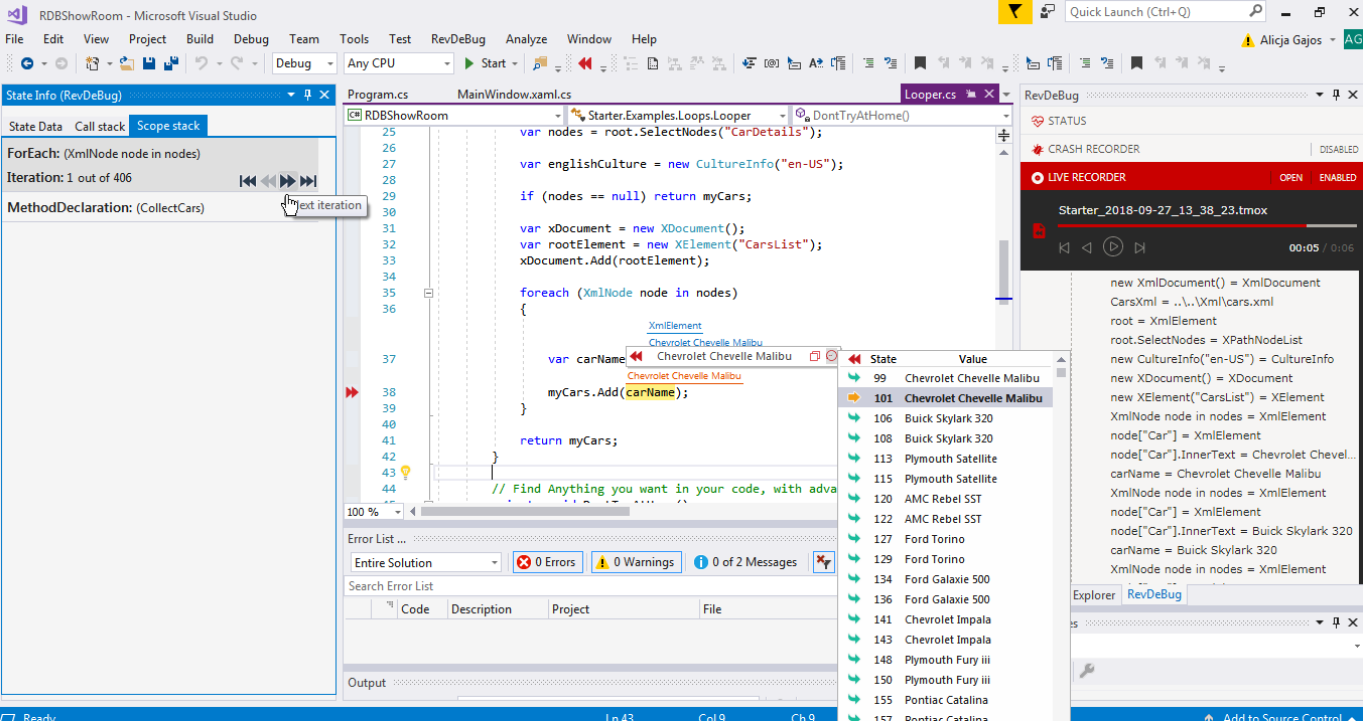Click the Start debugging button
This screenshot has height=721, width=1363.
coord(486,63)
